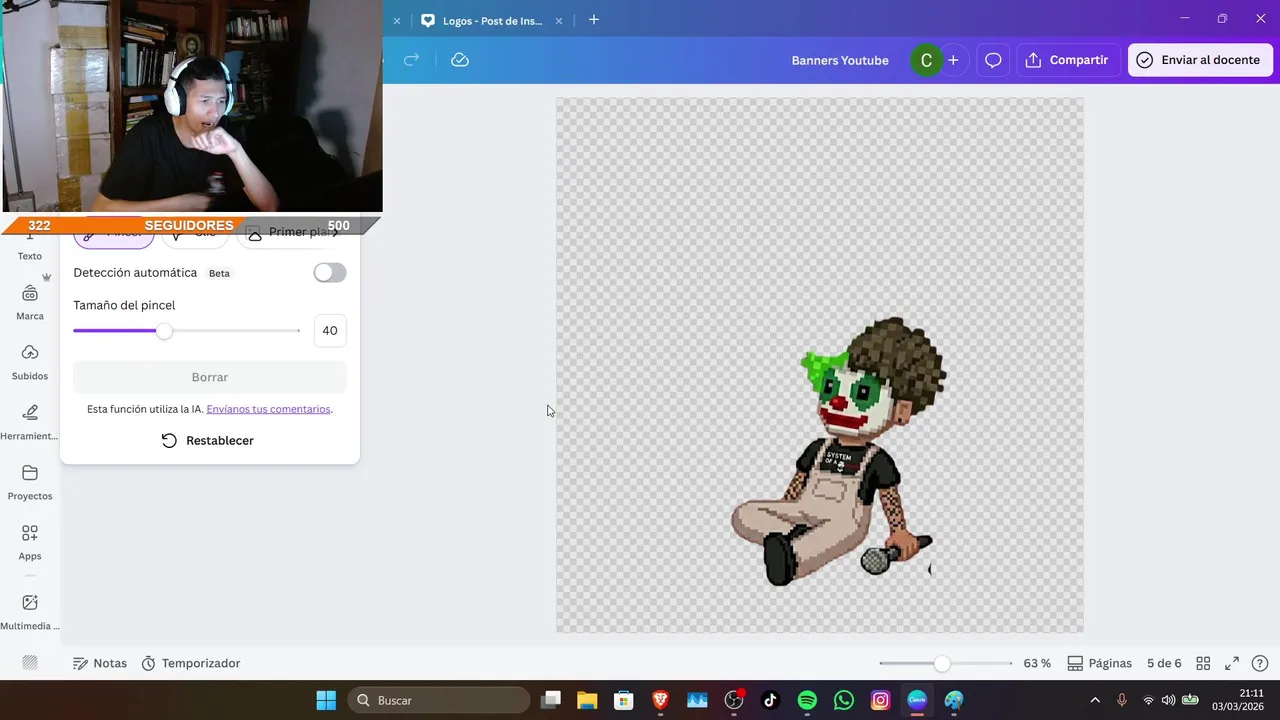Click the brush size value field 40
The width and height of the screenshot is (1280, 720).
click(330, 331)
